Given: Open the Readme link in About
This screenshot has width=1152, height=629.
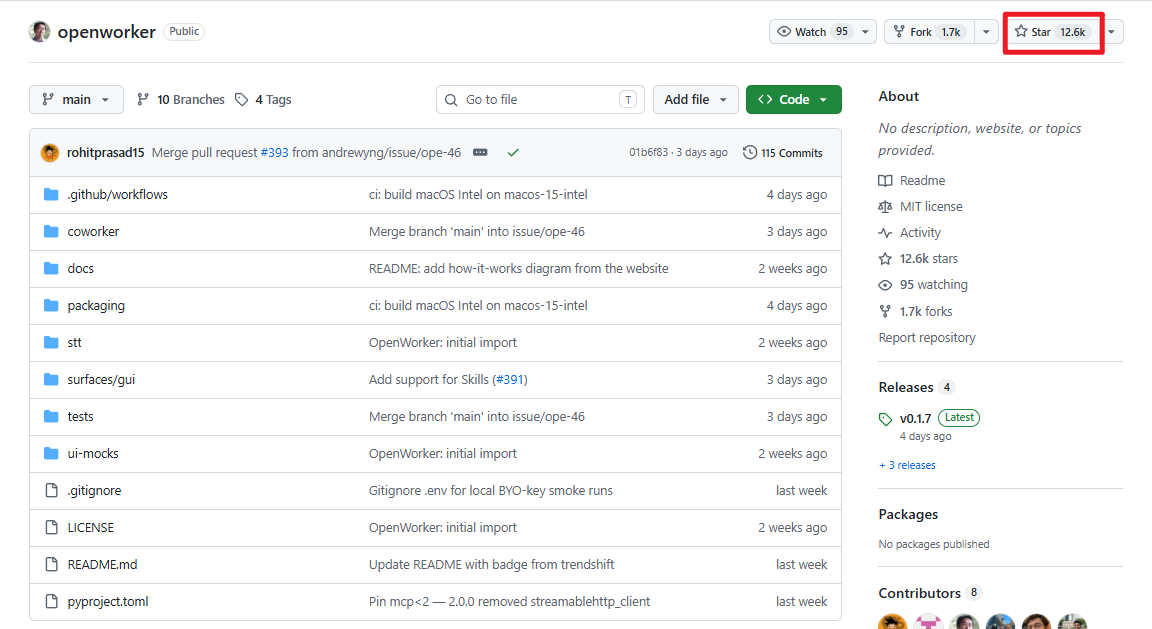Looking at the screenshot, I should [912, 180].
